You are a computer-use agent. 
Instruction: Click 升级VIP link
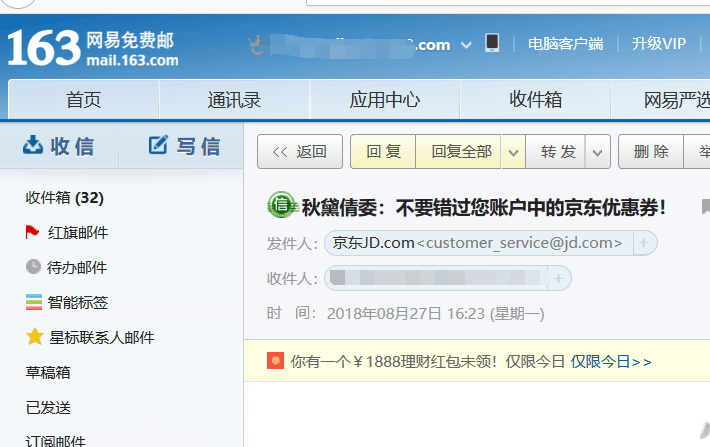tap(658, 43)
